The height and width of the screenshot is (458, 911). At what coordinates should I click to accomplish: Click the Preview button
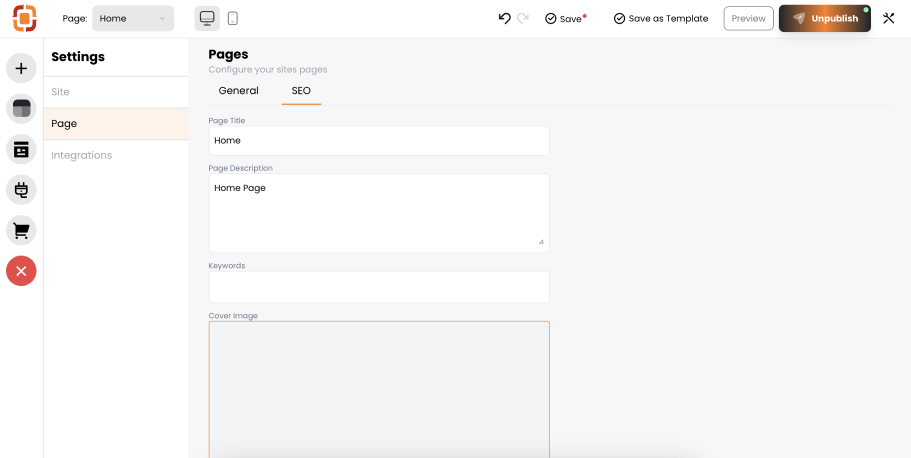tap(748, 18)
